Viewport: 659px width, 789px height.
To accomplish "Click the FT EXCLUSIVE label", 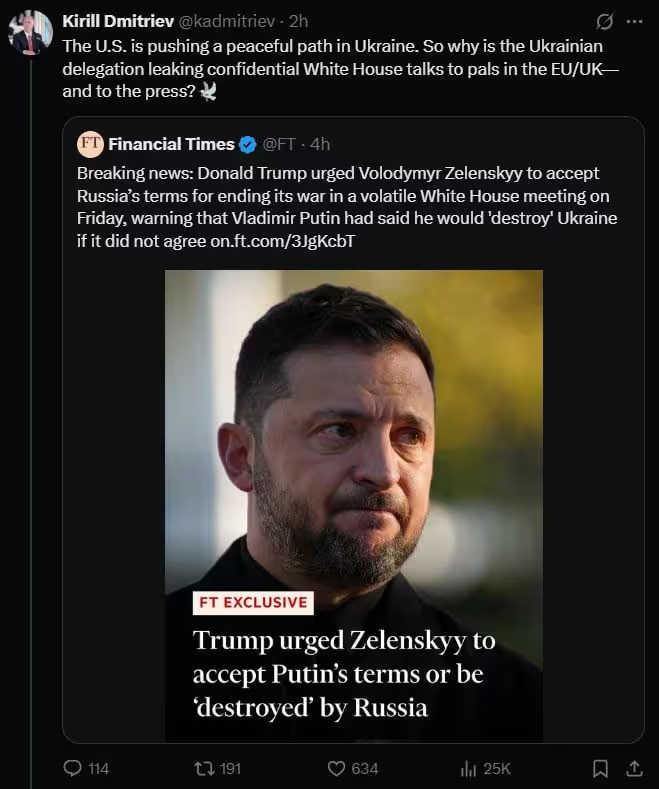I will [x=252, y=602].
